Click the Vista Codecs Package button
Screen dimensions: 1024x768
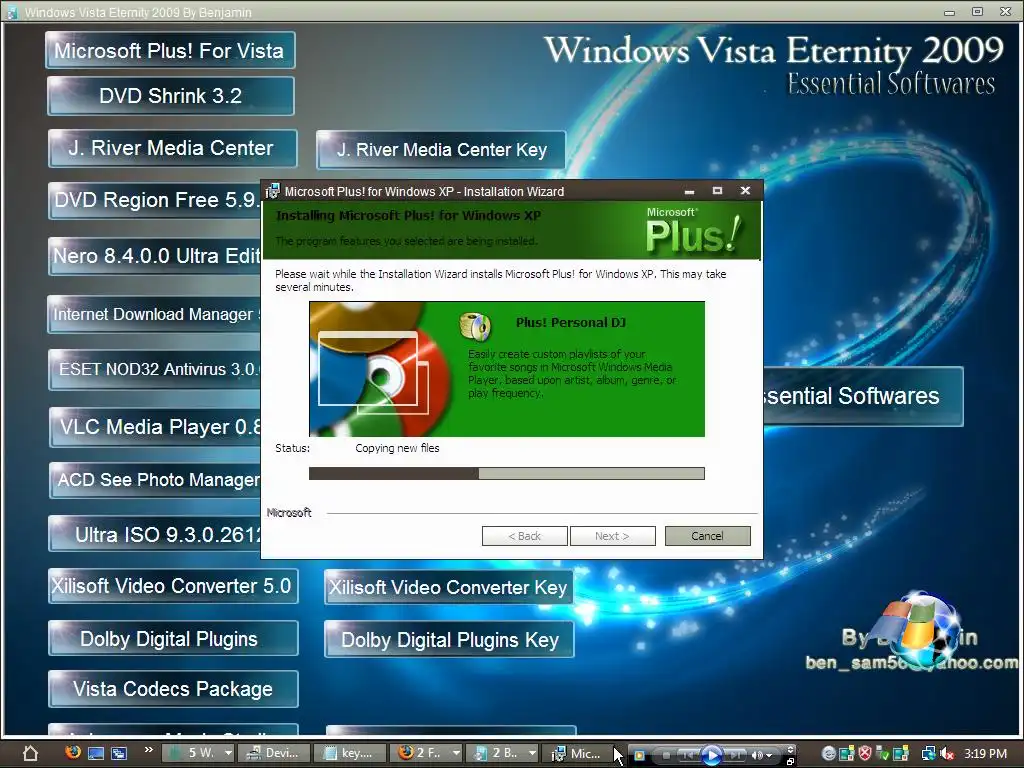point(173,689)
